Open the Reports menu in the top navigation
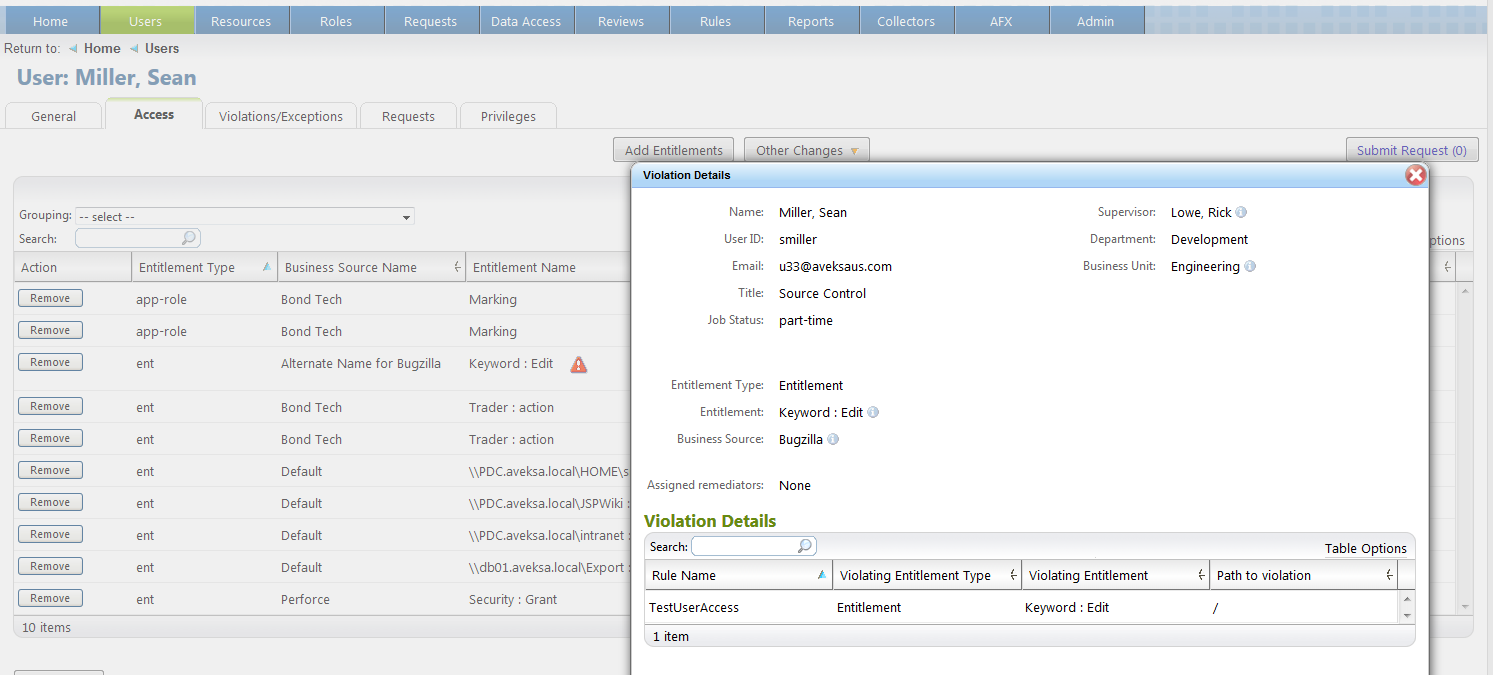 pos(810,21)
